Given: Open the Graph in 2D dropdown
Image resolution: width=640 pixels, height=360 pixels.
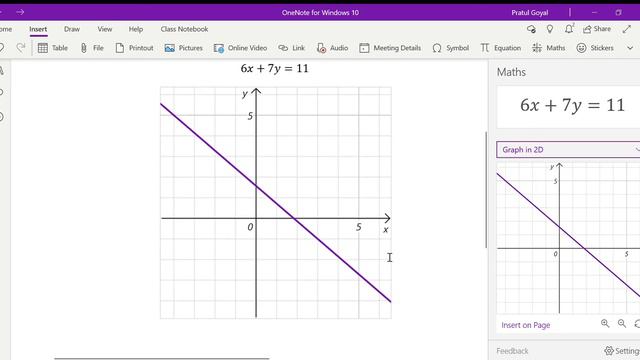Looking at the screenshot, I should pyautogui.click(x=568, y=149).
